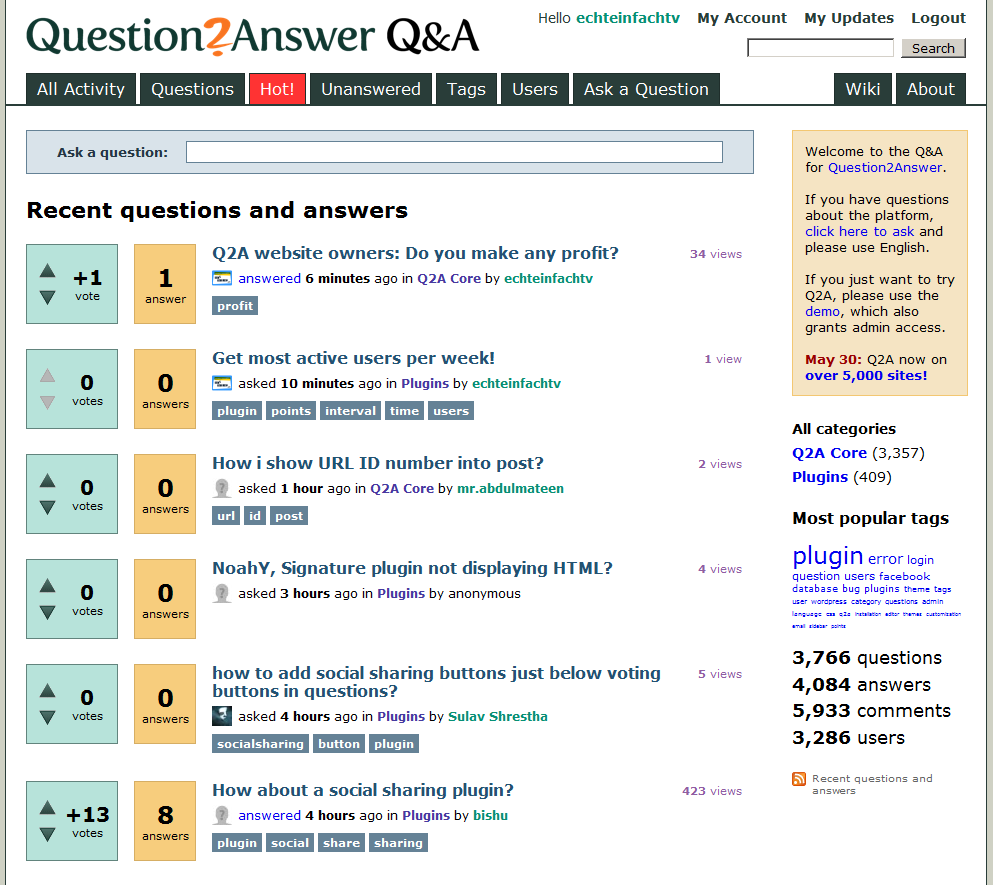The height and width of the screenshot is (885, 993).
Task: Click Sulav Shrestha's avatar image
Action: pyautogui.click(x=222, y=716)
